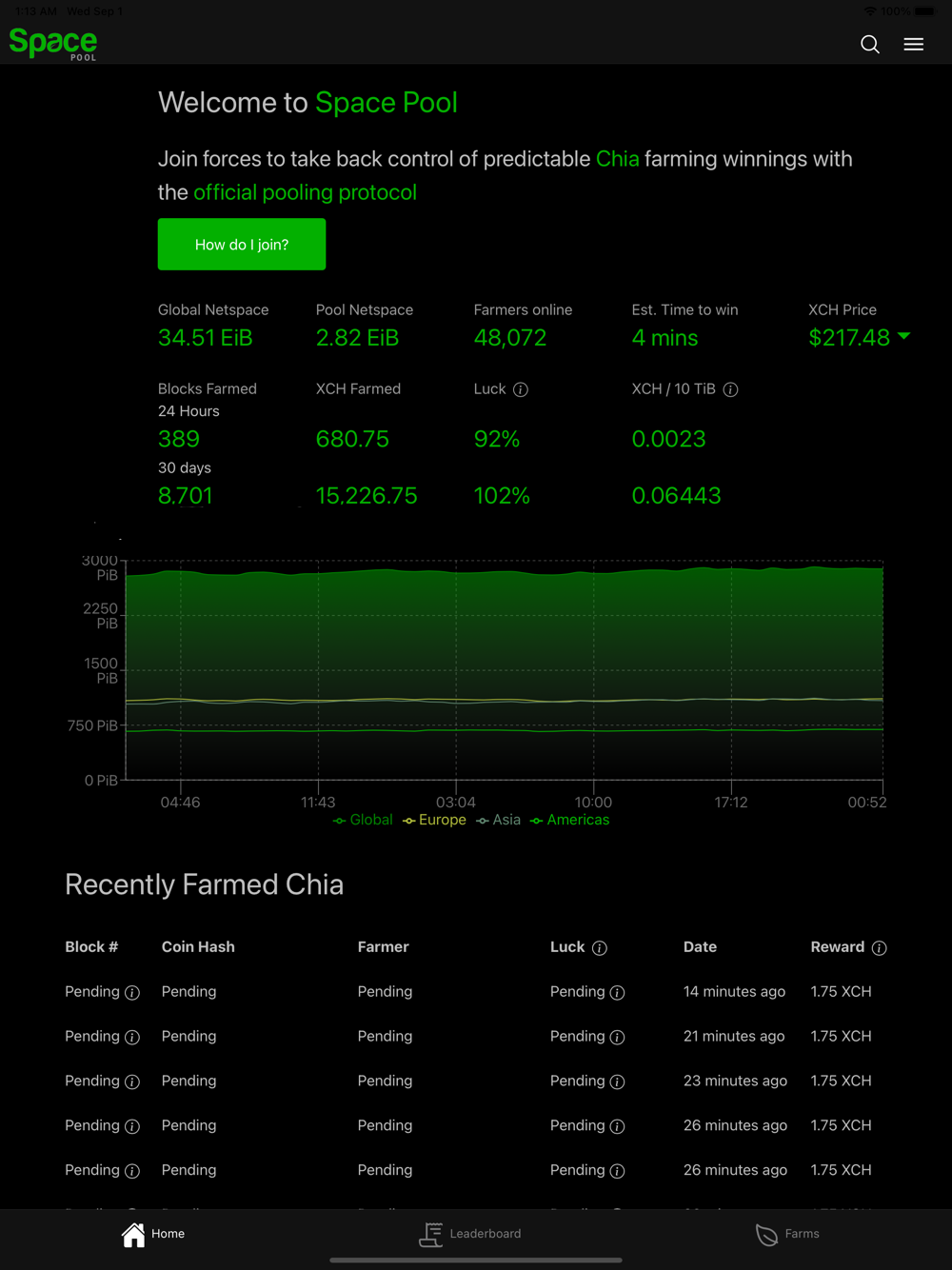Toggle Asia series in chart legend
Viewport: 952px width, 1270px height.
click(x=498, y=820)
